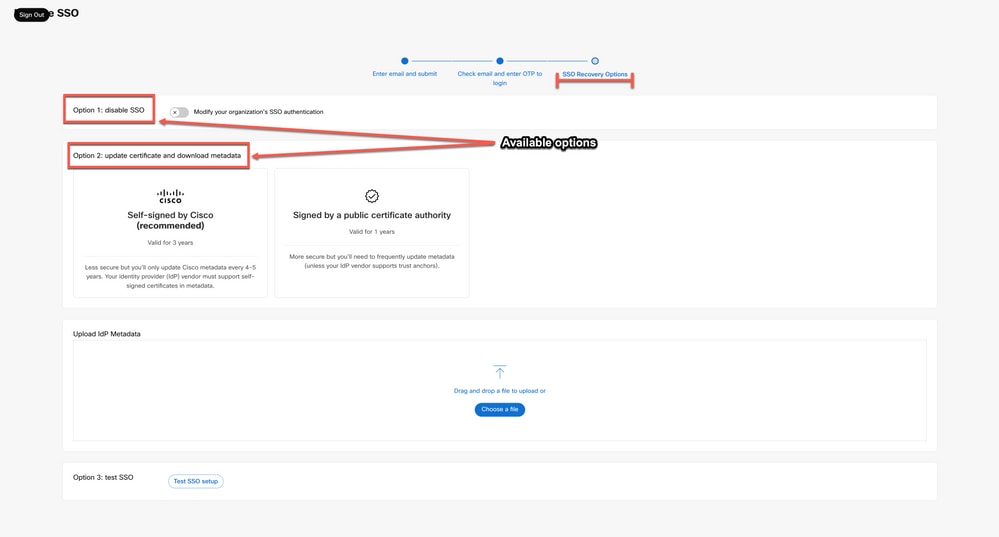Viewport: 999px width, 537px height.
Task: Click Option 2: update certificate label
Action: coord(157,155)
